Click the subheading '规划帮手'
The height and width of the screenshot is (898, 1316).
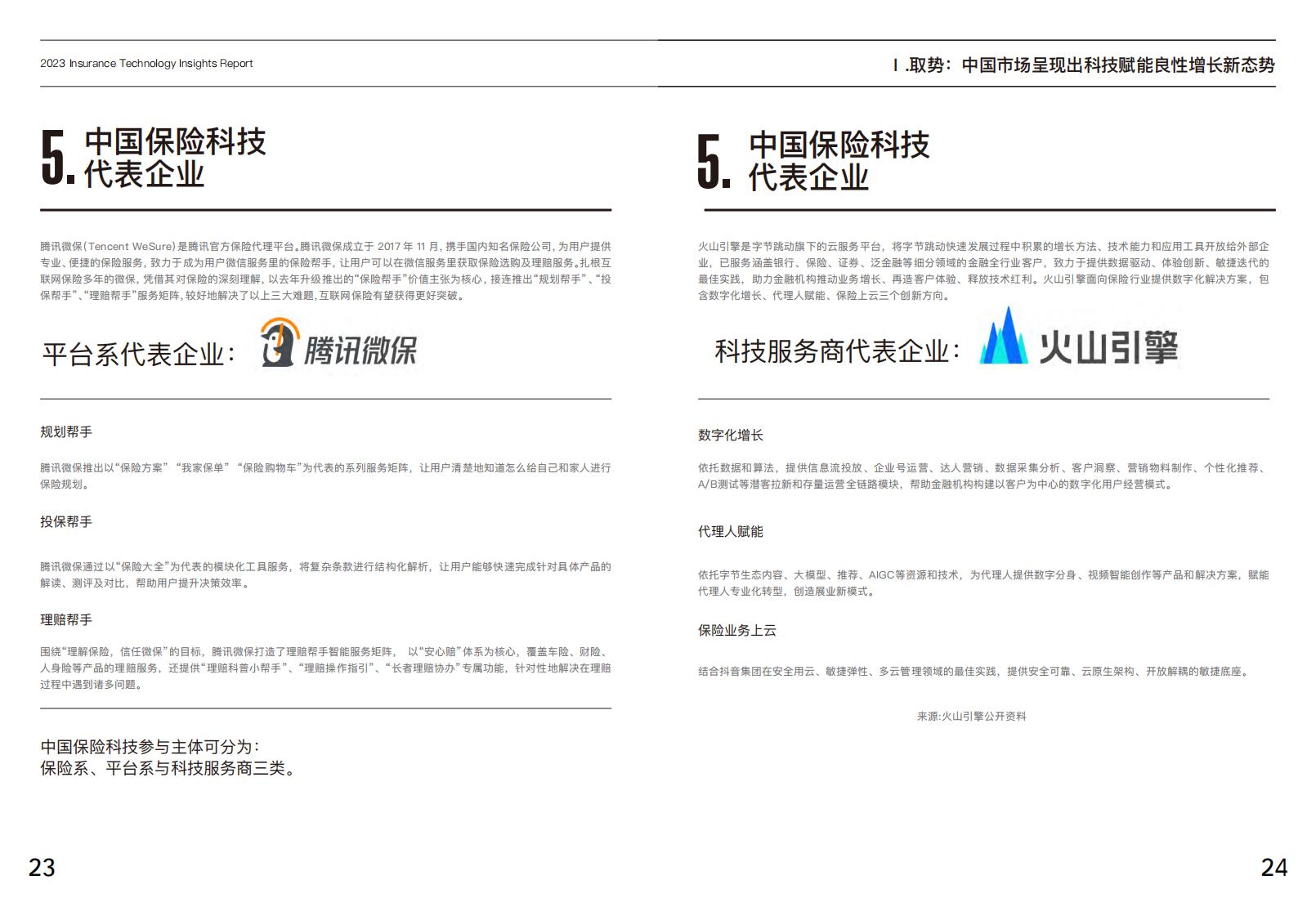pos(66,431)
